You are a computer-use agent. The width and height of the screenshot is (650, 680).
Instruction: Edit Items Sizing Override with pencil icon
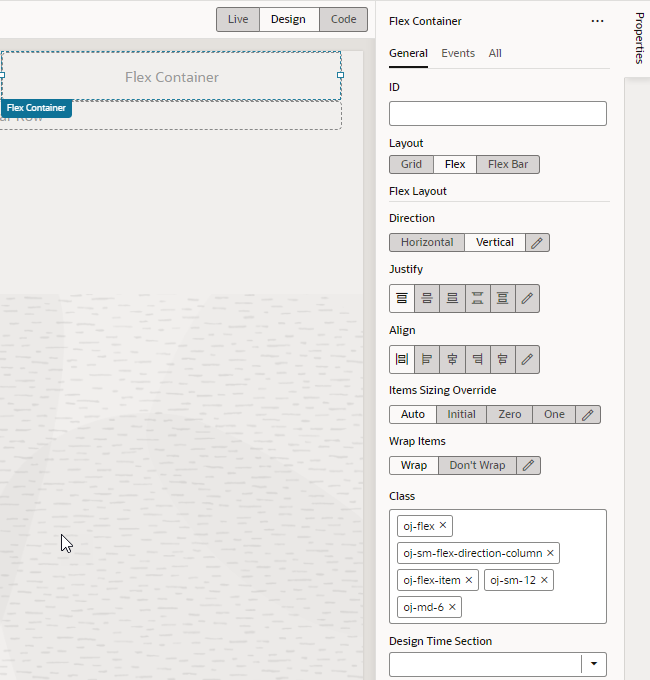tap(588, 415)
